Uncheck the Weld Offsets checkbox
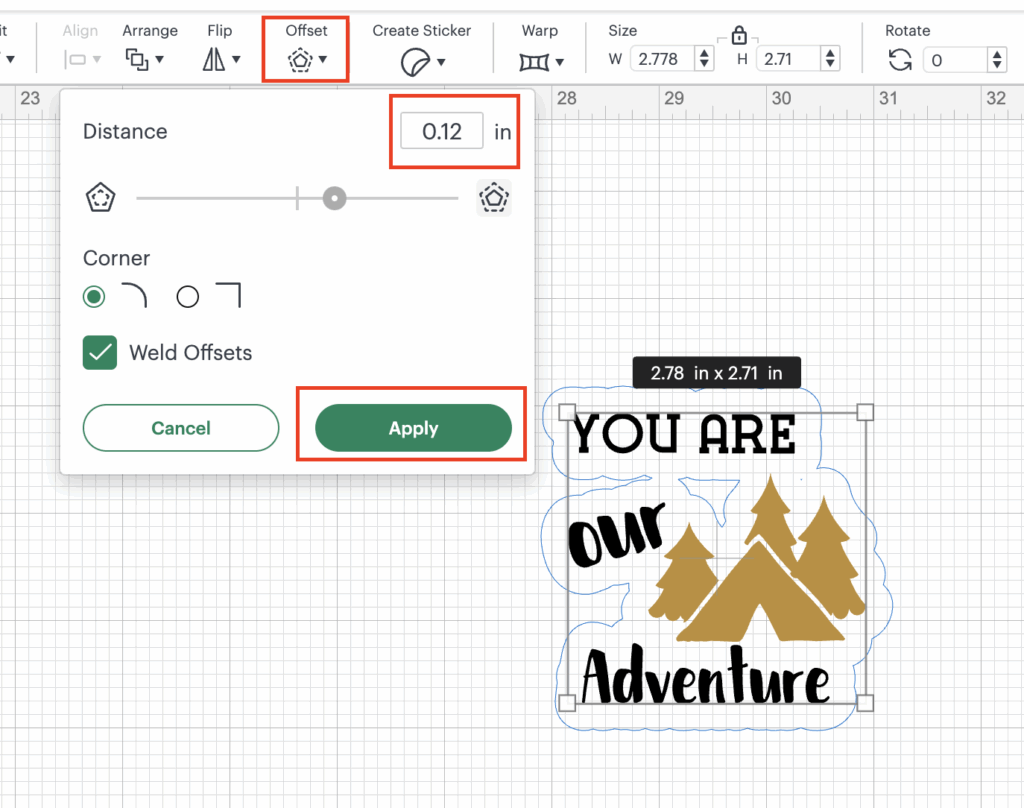Viewport: 1024px width, 808px height. tap(100, 352)
